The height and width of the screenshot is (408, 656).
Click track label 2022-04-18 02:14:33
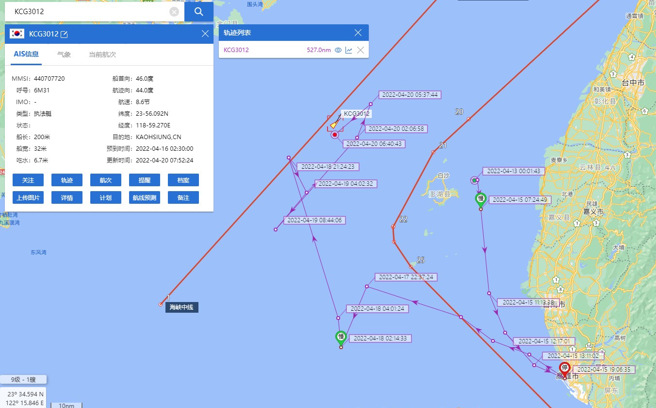[x=380, y=339]
